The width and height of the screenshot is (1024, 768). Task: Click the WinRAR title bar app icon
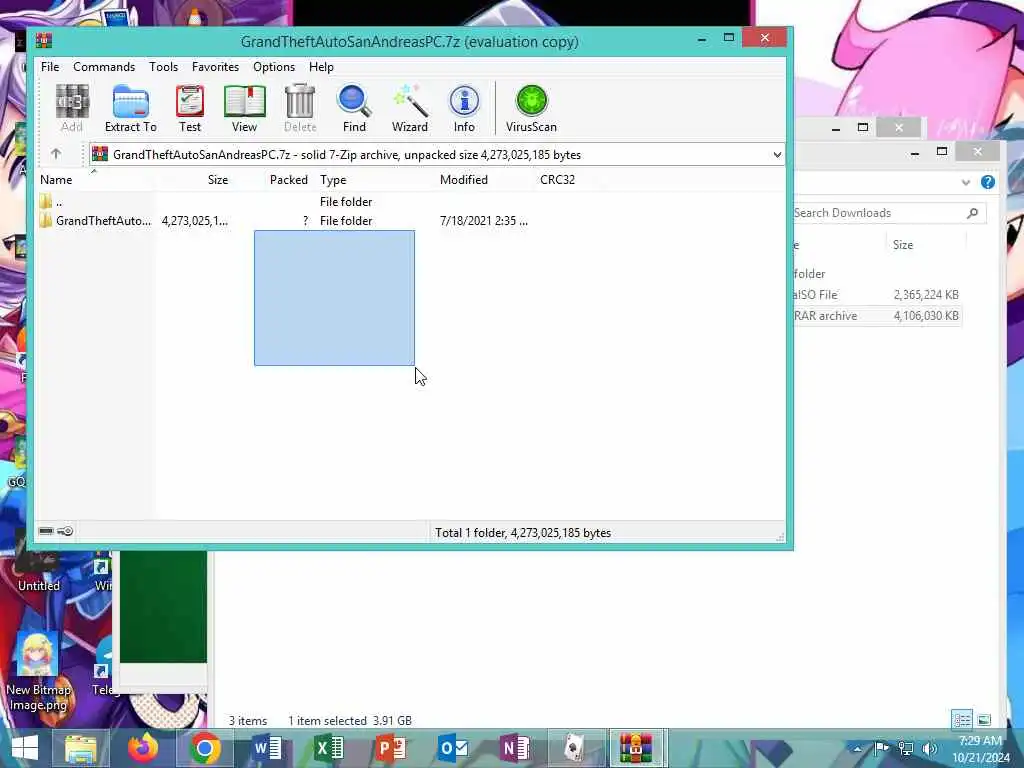[x=44, y=41]
